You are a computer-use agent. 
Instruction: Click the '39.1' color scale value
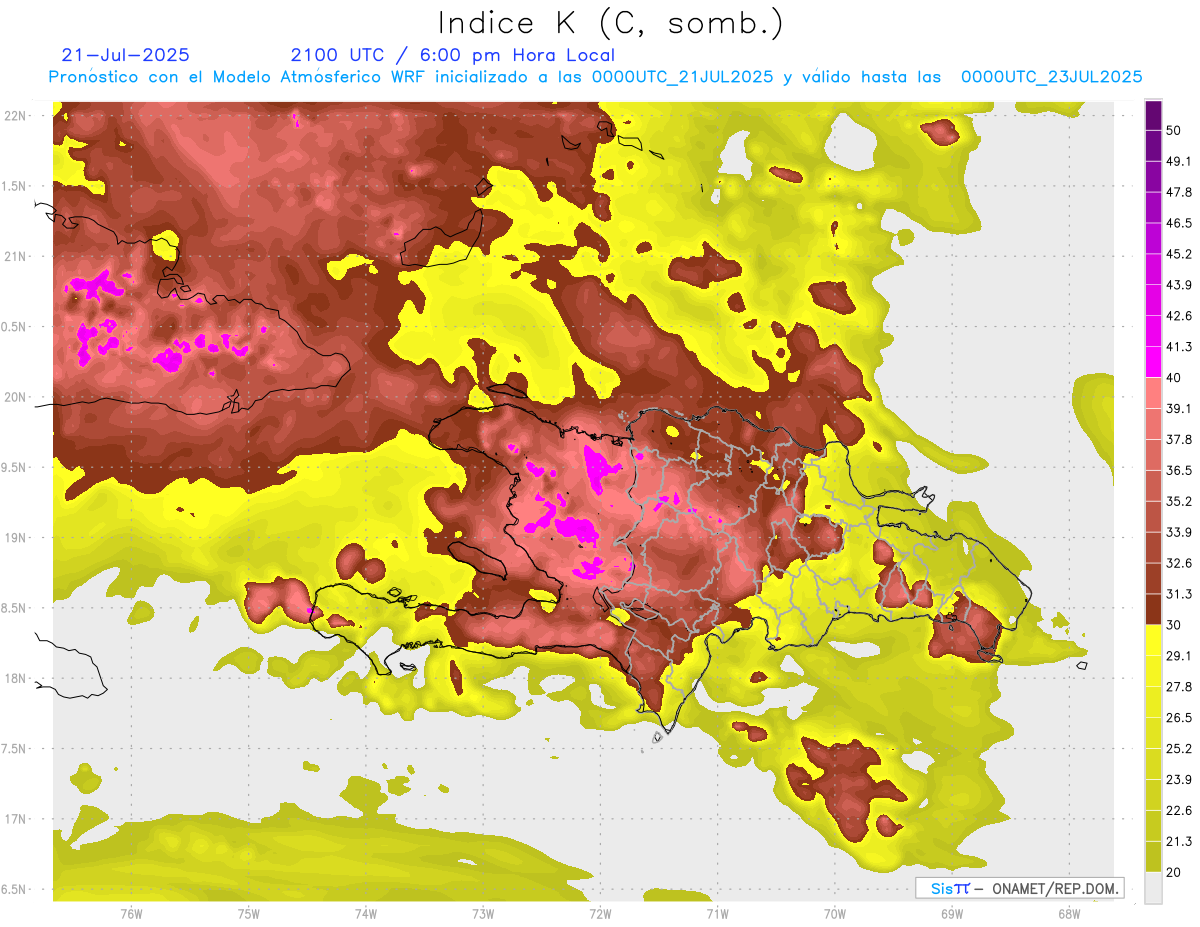(x=1179, y=408)
